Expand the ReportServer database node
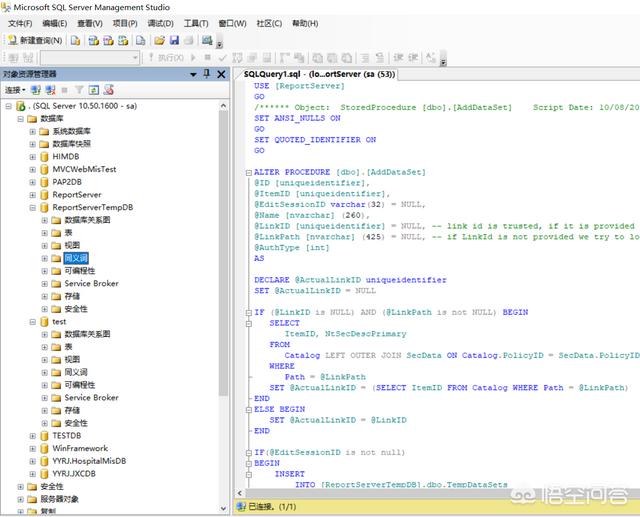The height and width of the screenshot is (517, 640). point(33,195)
